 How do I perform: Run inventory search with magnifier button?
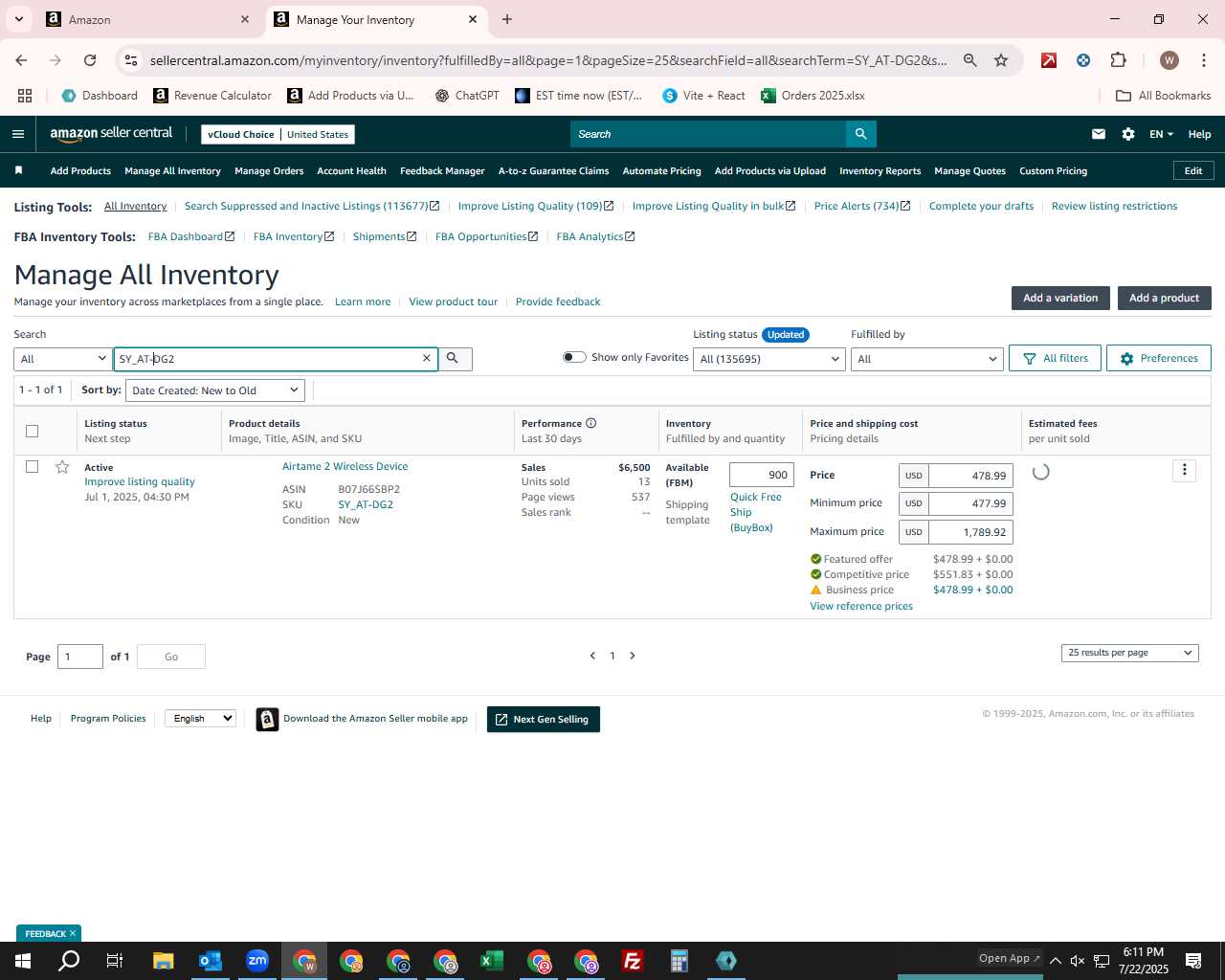(x=455, y=358)
